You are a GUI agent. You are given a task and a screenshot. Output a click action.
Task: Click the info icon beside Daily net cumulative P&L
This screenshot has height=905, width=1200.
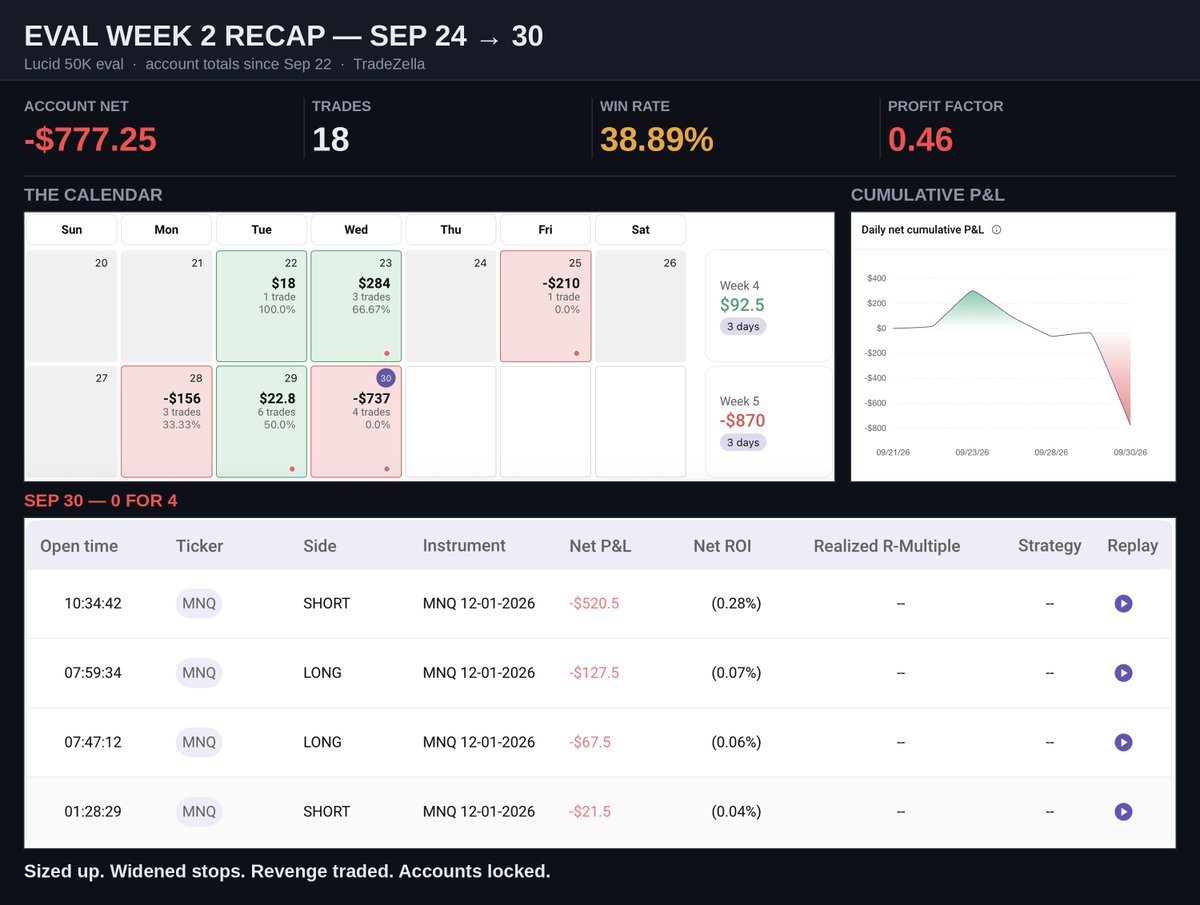(x=996, y=230)
